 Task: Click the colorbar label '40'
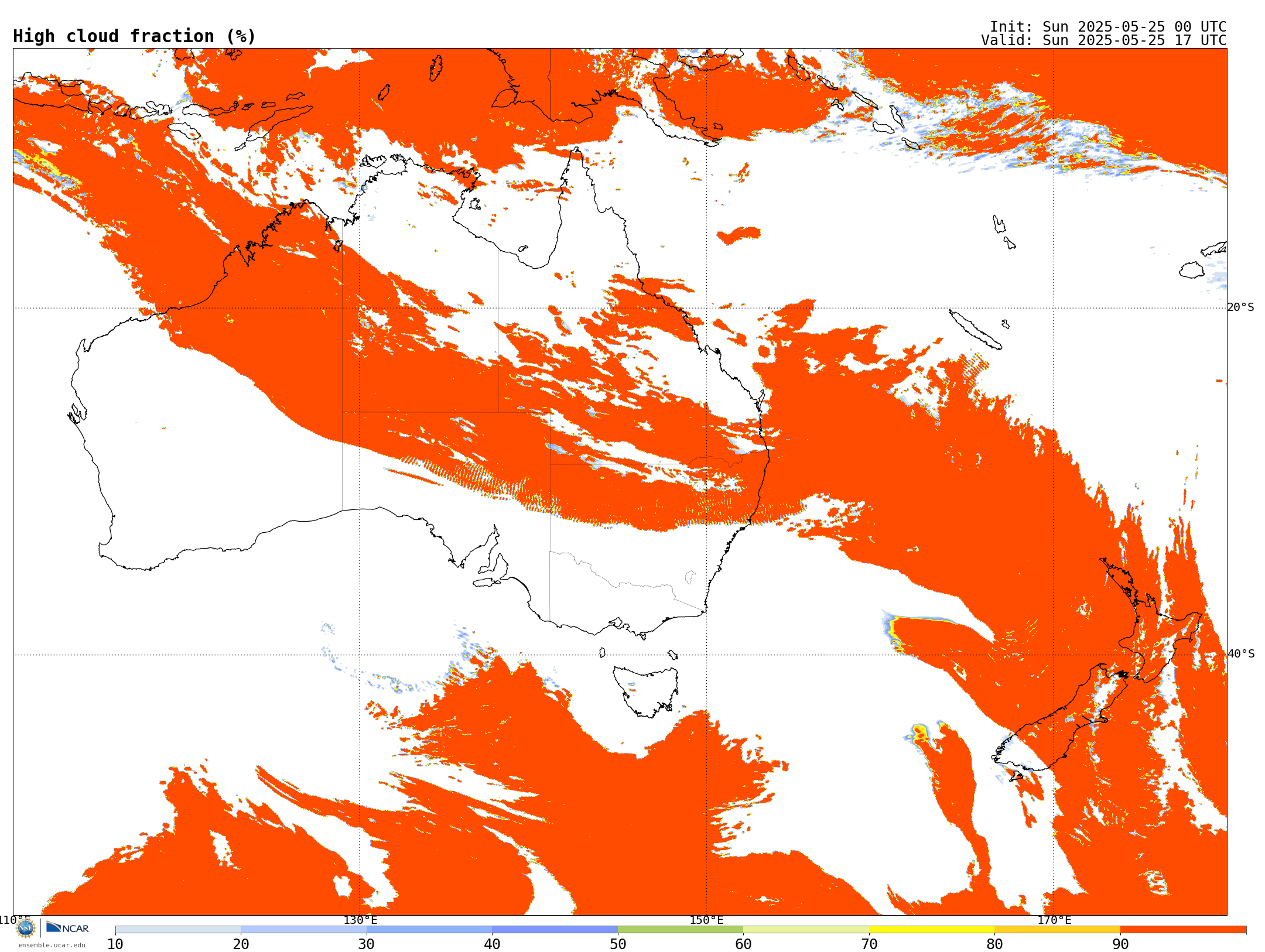(492, 944)
